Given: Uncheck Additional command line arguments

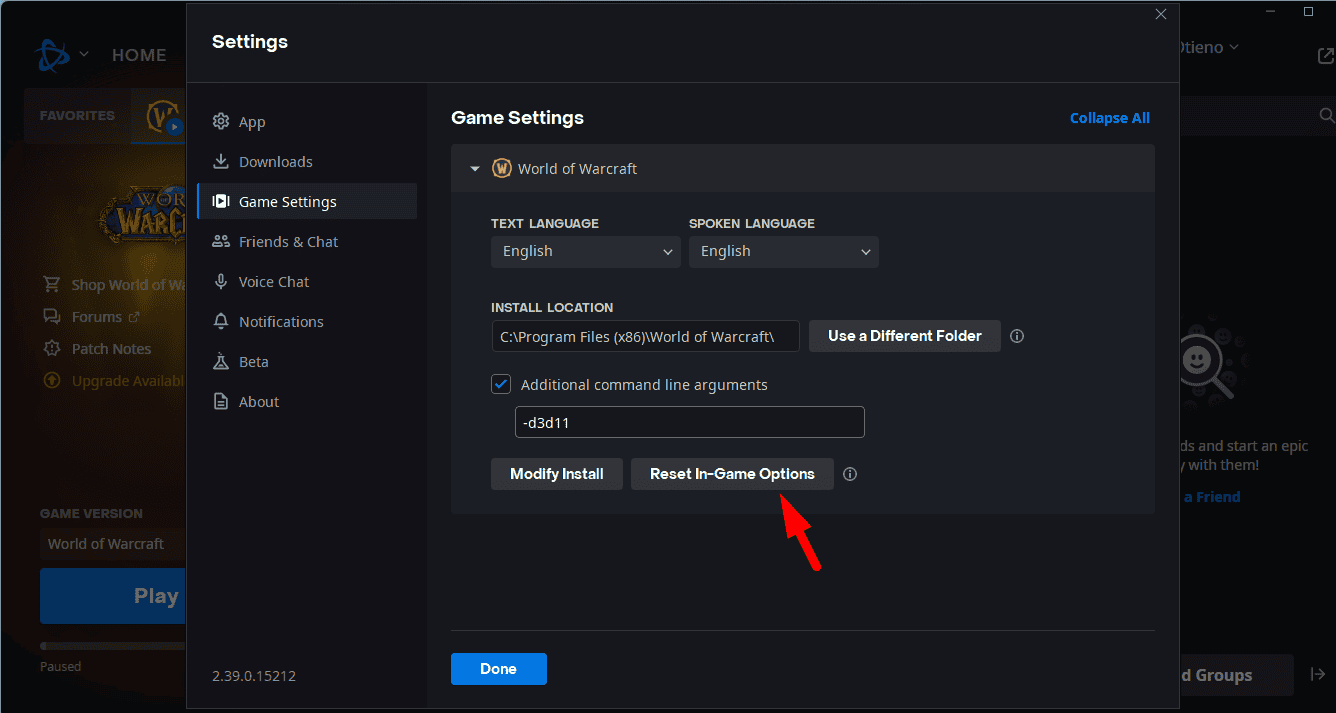Looking at the screenshot, I should tap(500, 384).
